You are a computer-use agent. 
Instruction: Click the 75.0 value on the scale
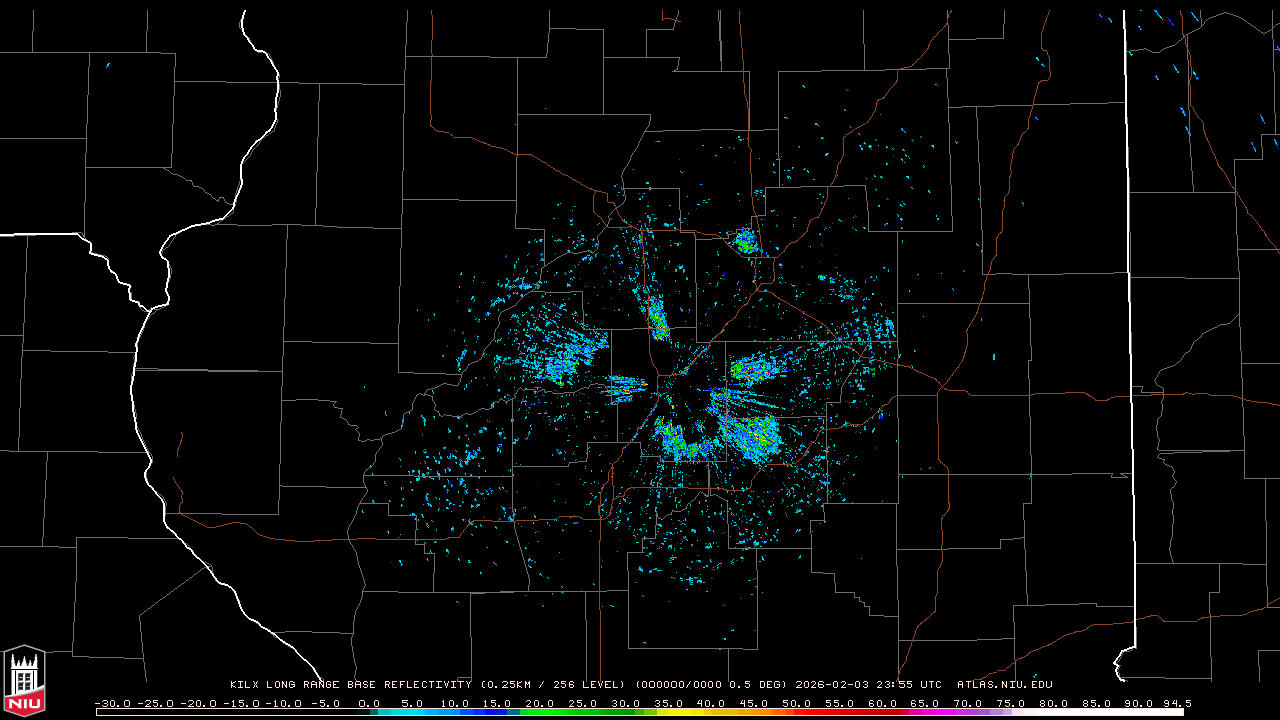[x=1011, y=703]
